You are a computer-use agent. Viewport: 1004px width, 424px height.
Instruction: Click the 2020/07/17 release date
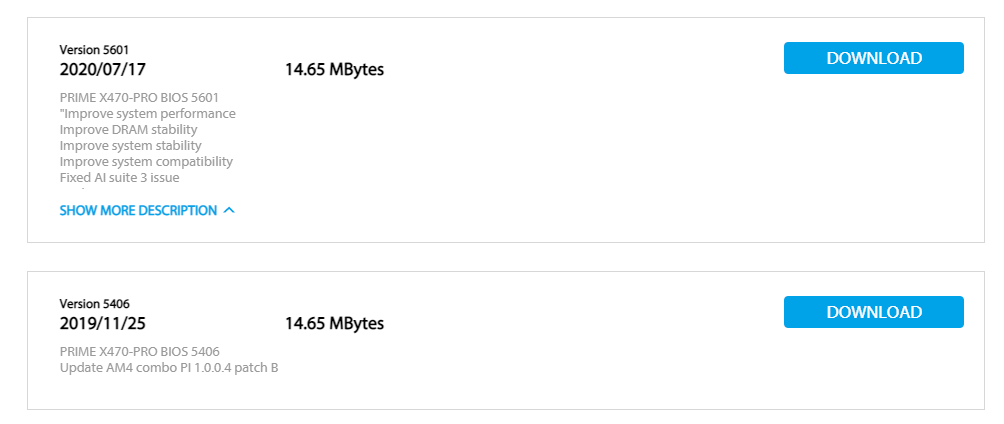103,70
